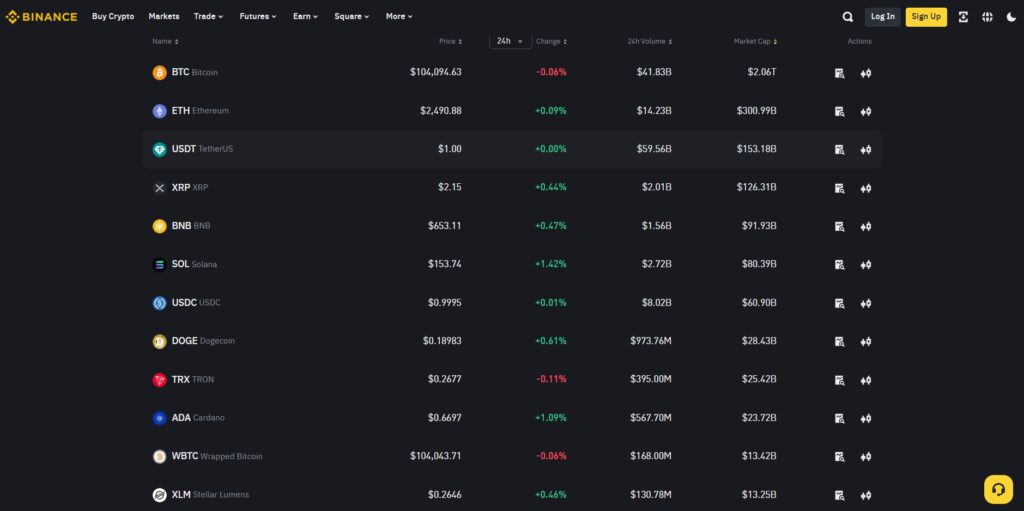Click the ADA price $0.6697
Viewport: 1024px width, 511px height.
click(445, 418)
